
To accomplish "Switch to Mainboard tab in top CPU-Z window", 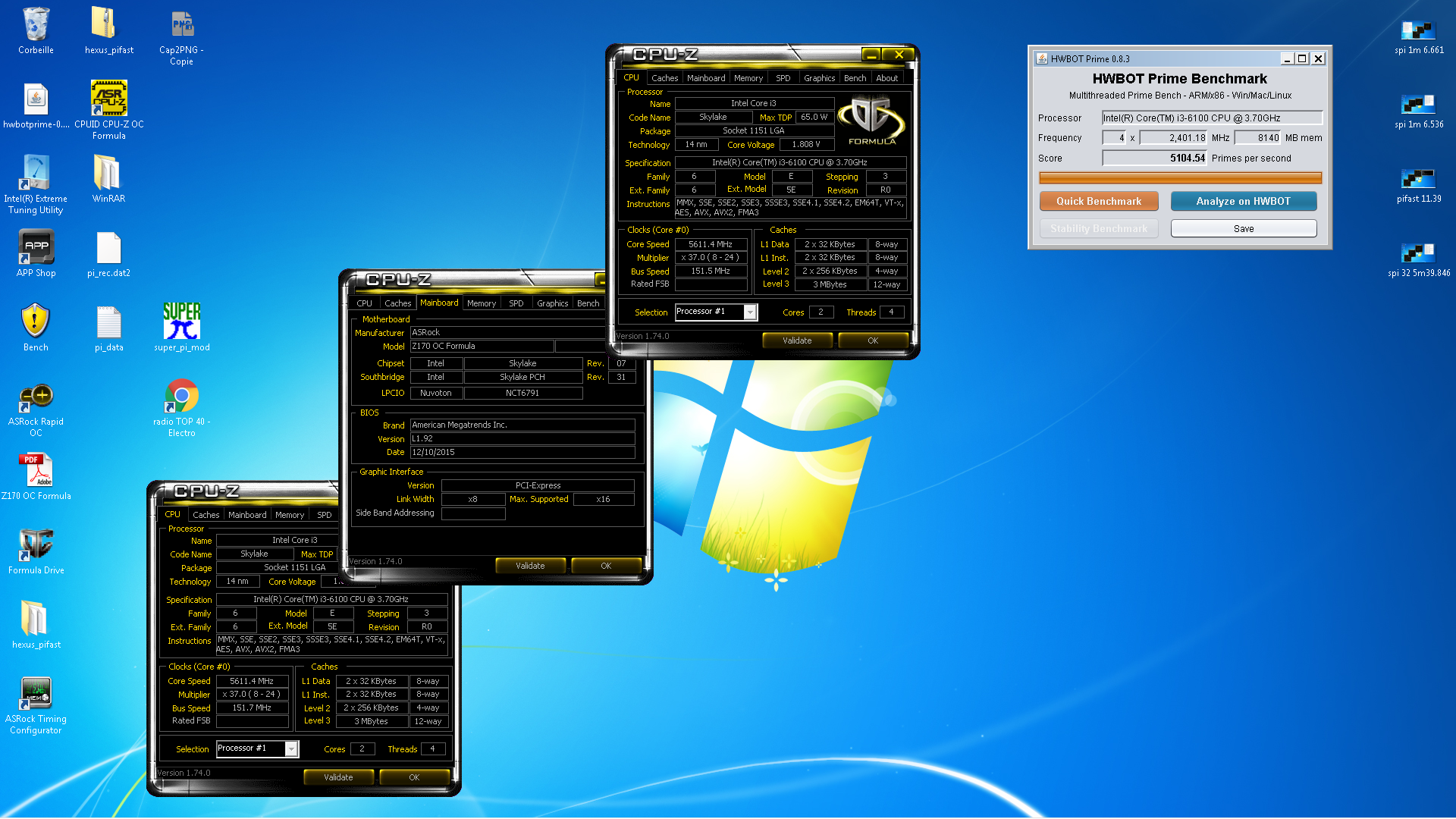I will pyautogui.click(x=706, y=78).
